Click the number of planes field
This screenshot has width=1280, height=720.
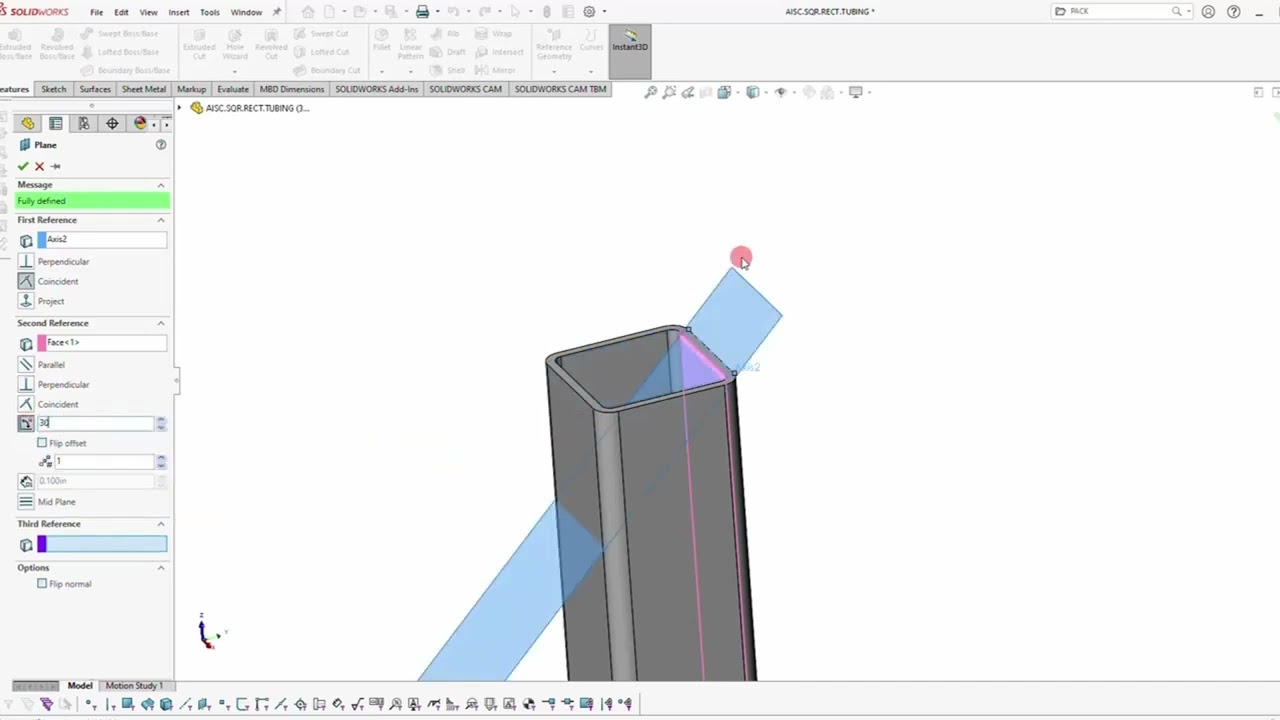pos(104,461)
